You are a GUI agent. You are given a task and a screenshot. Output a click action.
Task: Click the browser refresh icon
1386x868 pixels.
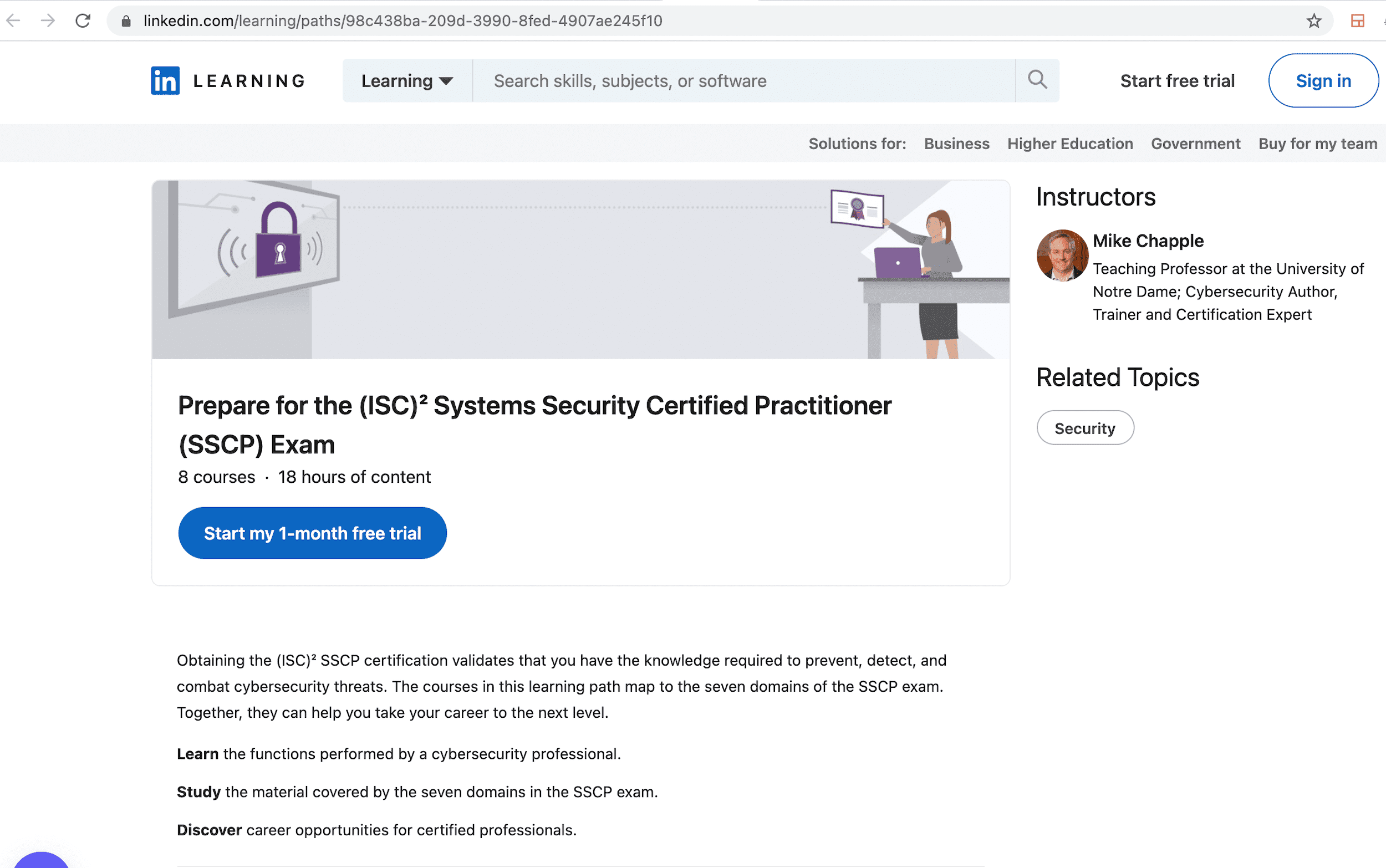[x=82, y=20]
